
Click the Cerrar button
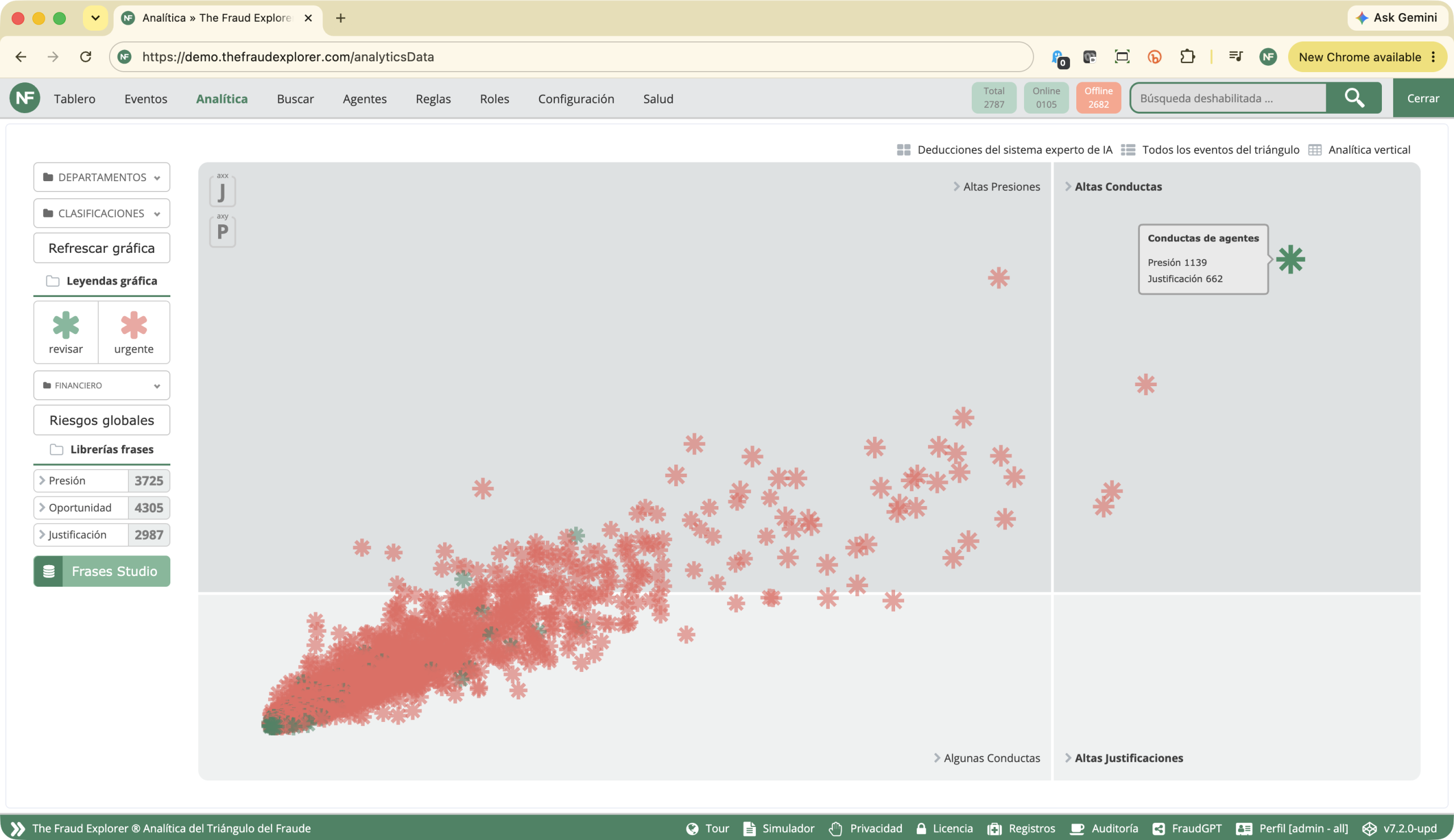(1423, 98)
